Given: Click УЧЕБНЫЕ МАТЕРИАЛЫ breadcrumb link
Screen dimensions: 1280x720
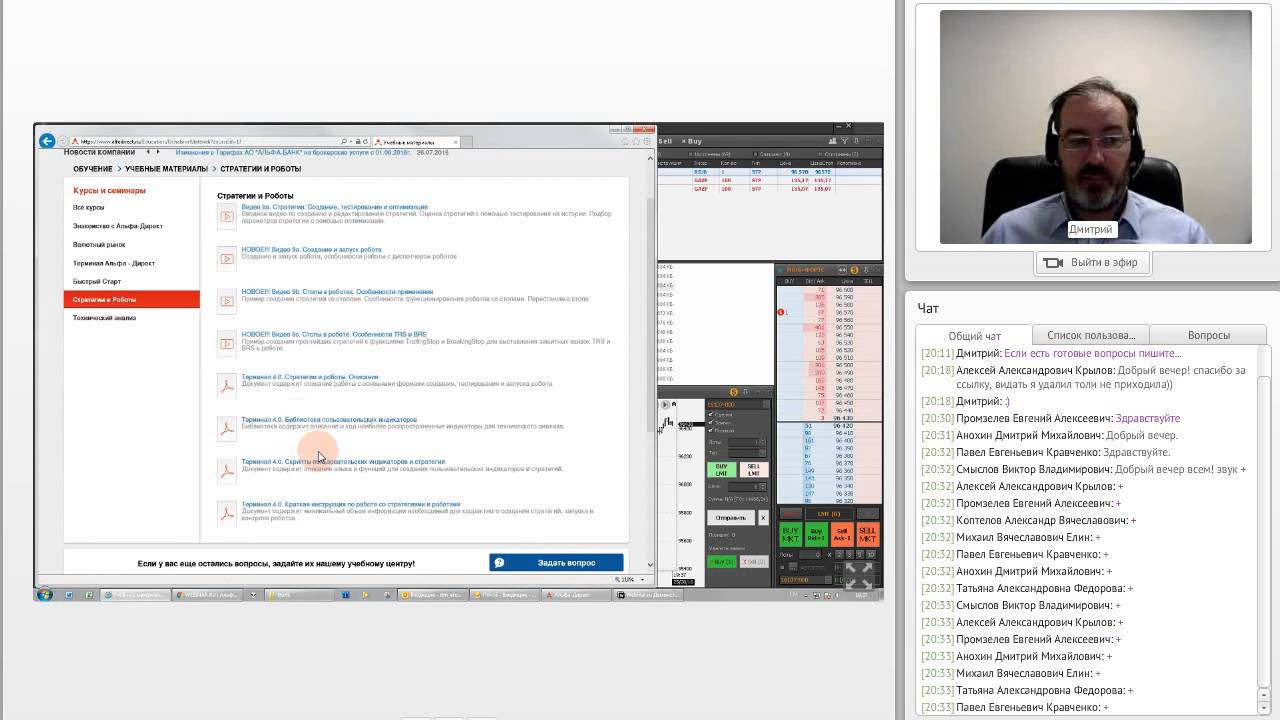Looking at the screenshot, I should [x=167, y=169].
